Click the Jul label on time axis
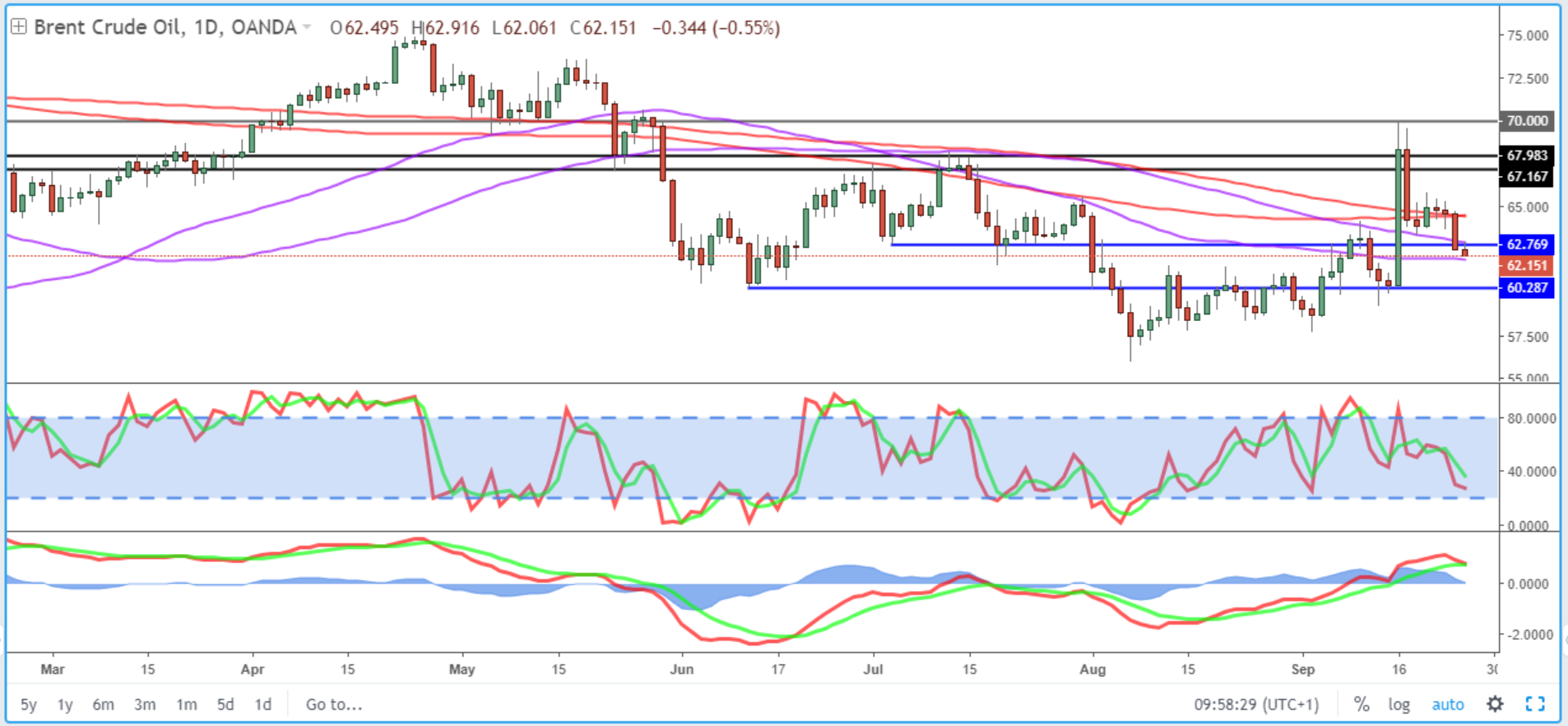This screenshot has height=726, width=1568. point(873,669)
